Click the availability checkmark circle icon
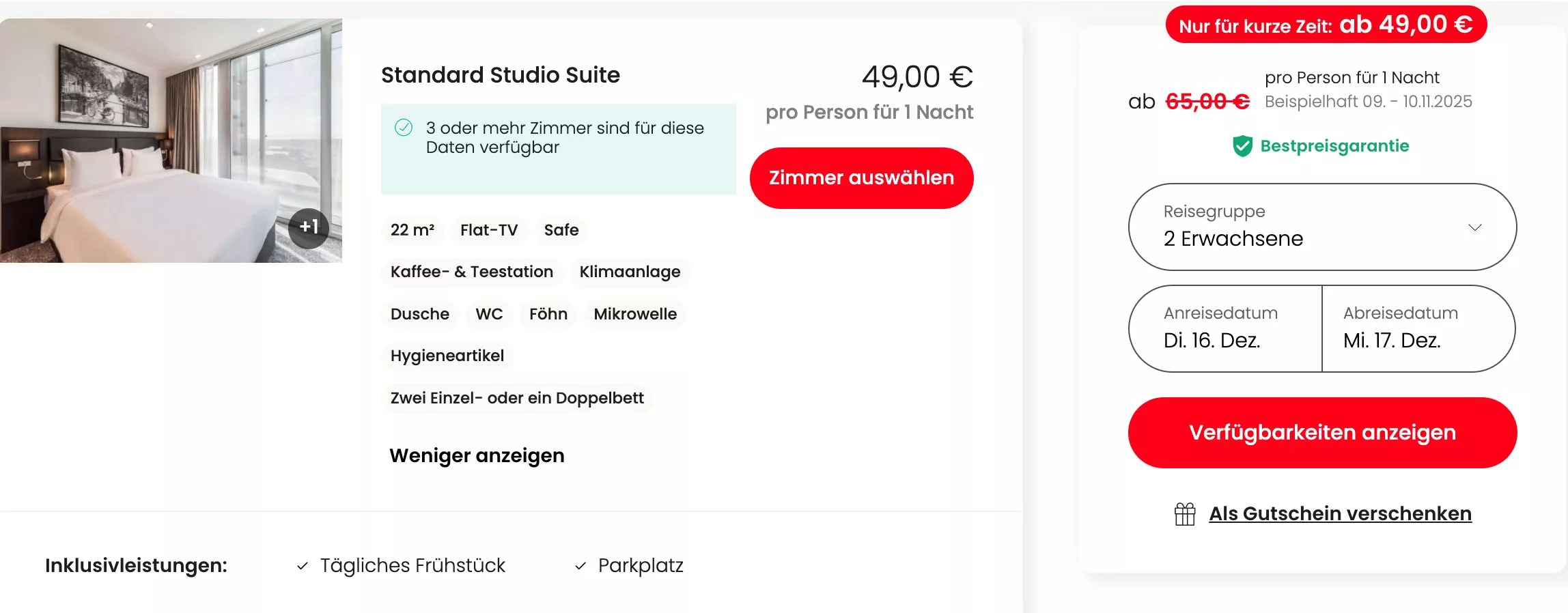This screenshot has width=1568, height=613. [x=404, y=128]
